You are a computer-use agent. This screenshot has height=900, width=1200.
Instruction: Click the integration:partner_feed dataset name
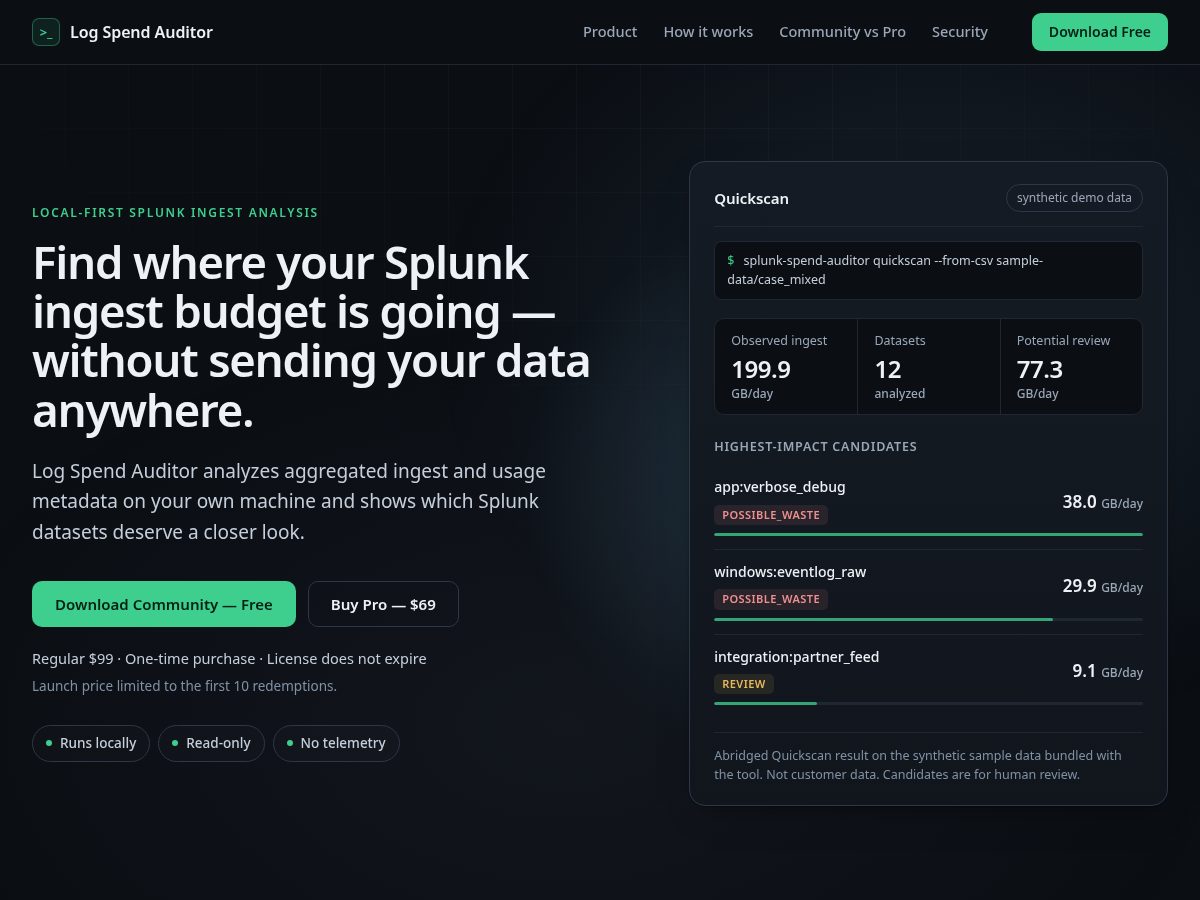(797, 657)
